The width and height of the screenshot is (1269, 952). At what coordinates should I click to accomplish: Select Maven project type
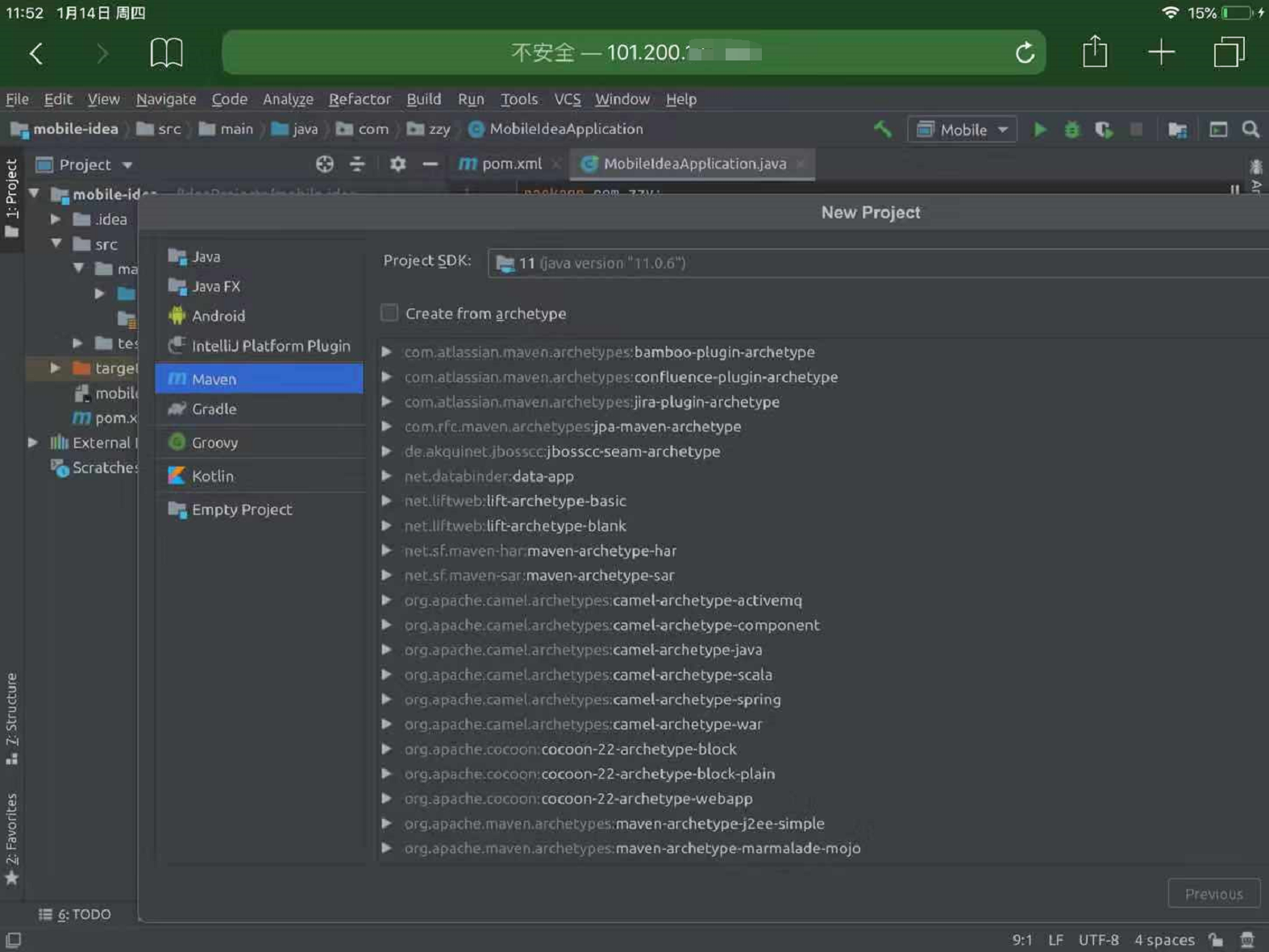tap(259, 379)
